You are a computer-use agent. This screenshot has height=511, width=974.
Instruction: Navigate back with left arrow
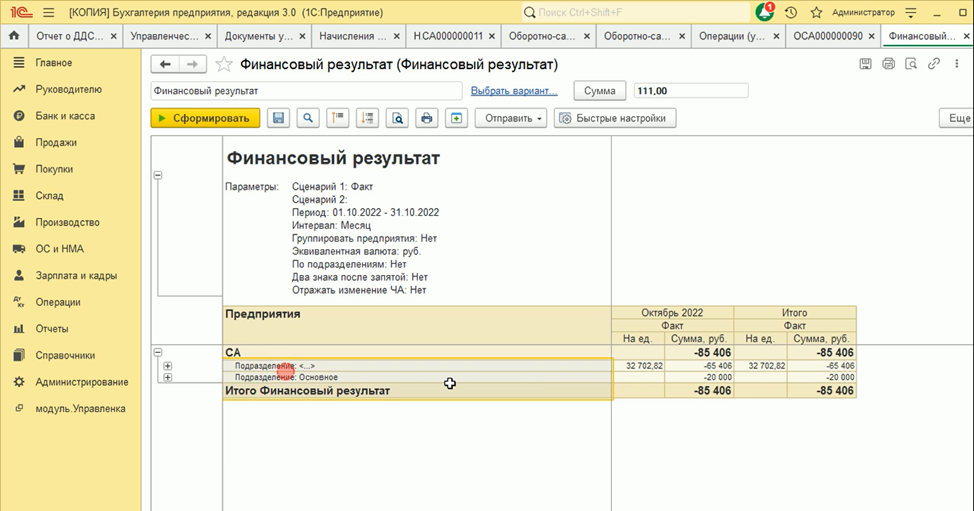[165, 64]
